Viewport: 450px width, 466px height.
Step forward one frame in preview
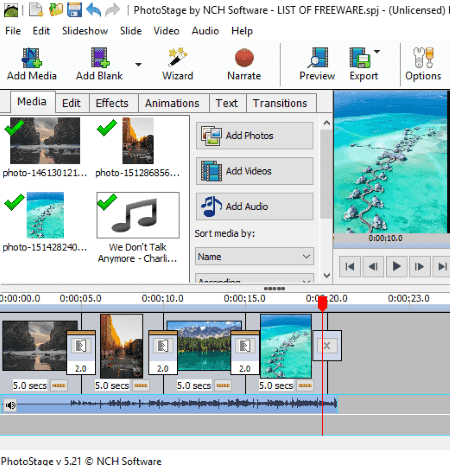click(x=420, y=266)
